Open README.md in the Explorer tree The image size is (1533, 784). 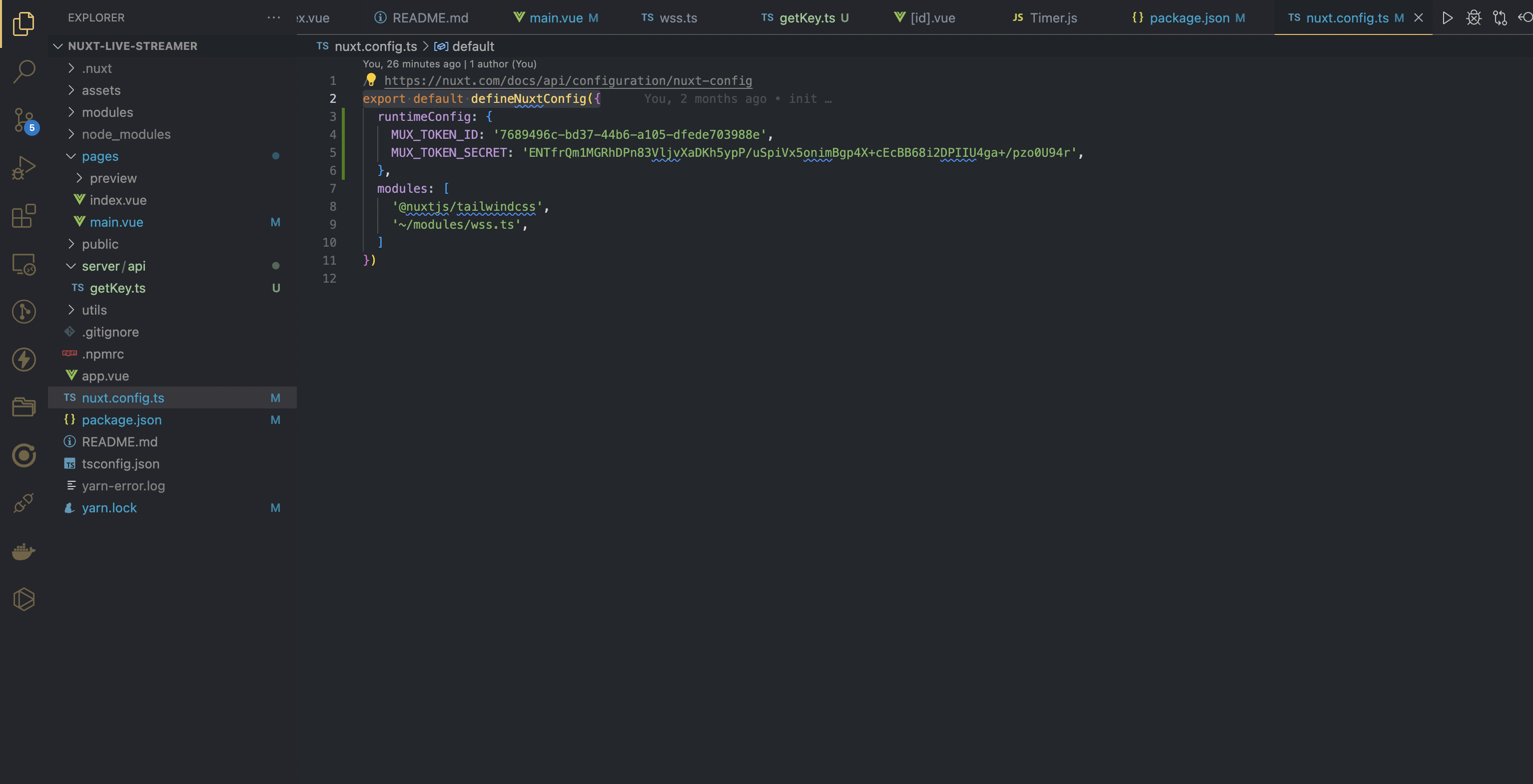click(x=171, y=442)
